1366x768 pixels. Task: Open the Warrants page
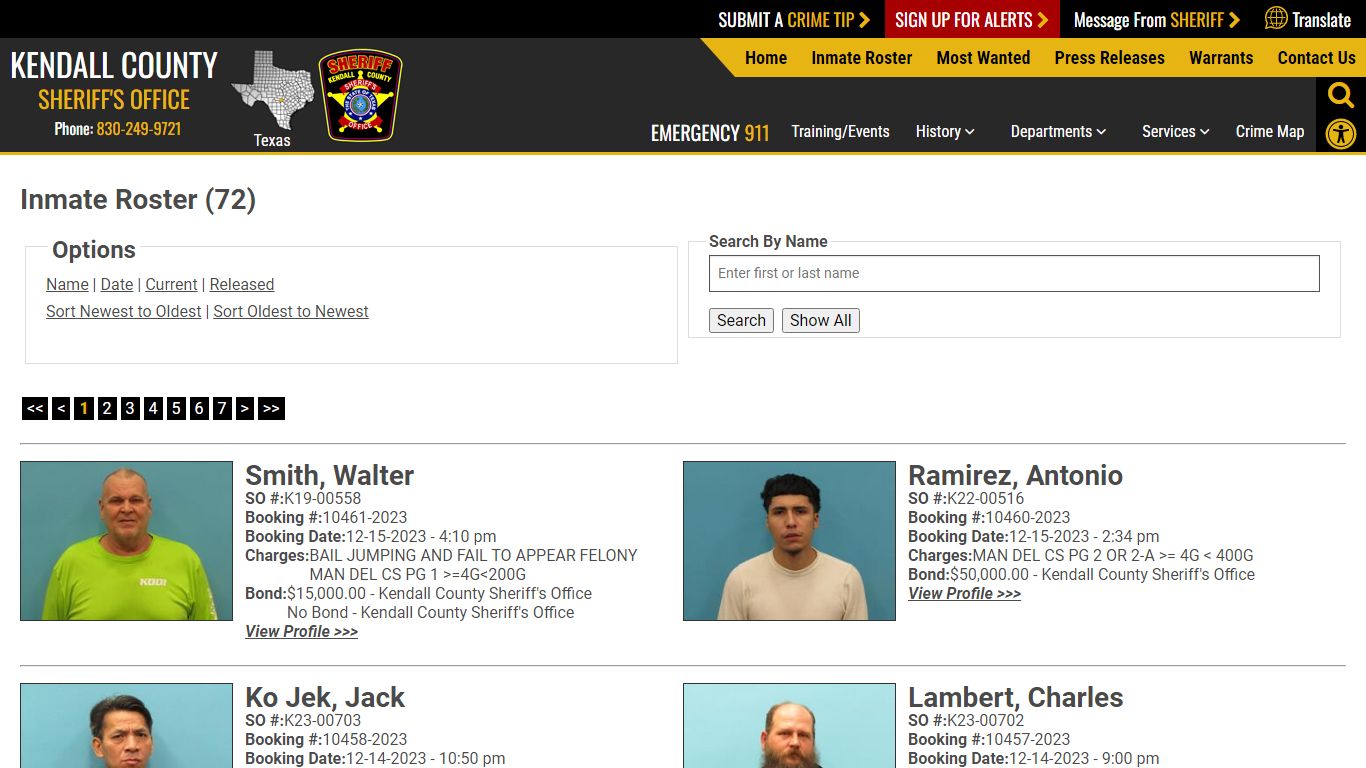point(1221,58)
